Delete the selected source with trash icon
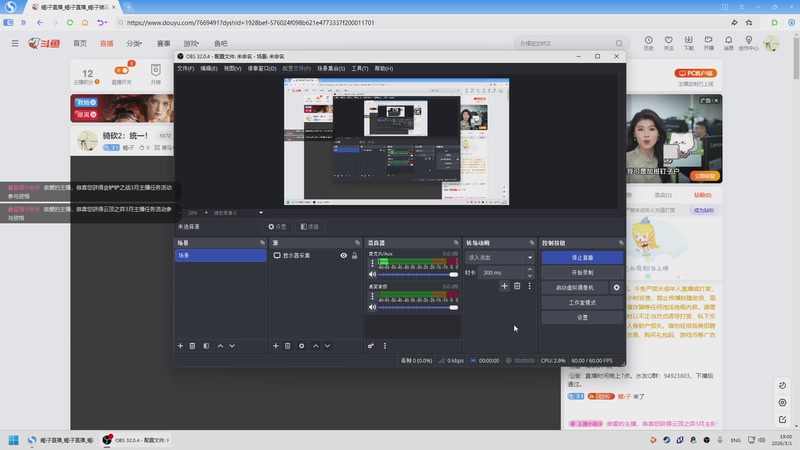800x450 pixels. point(288,346)
